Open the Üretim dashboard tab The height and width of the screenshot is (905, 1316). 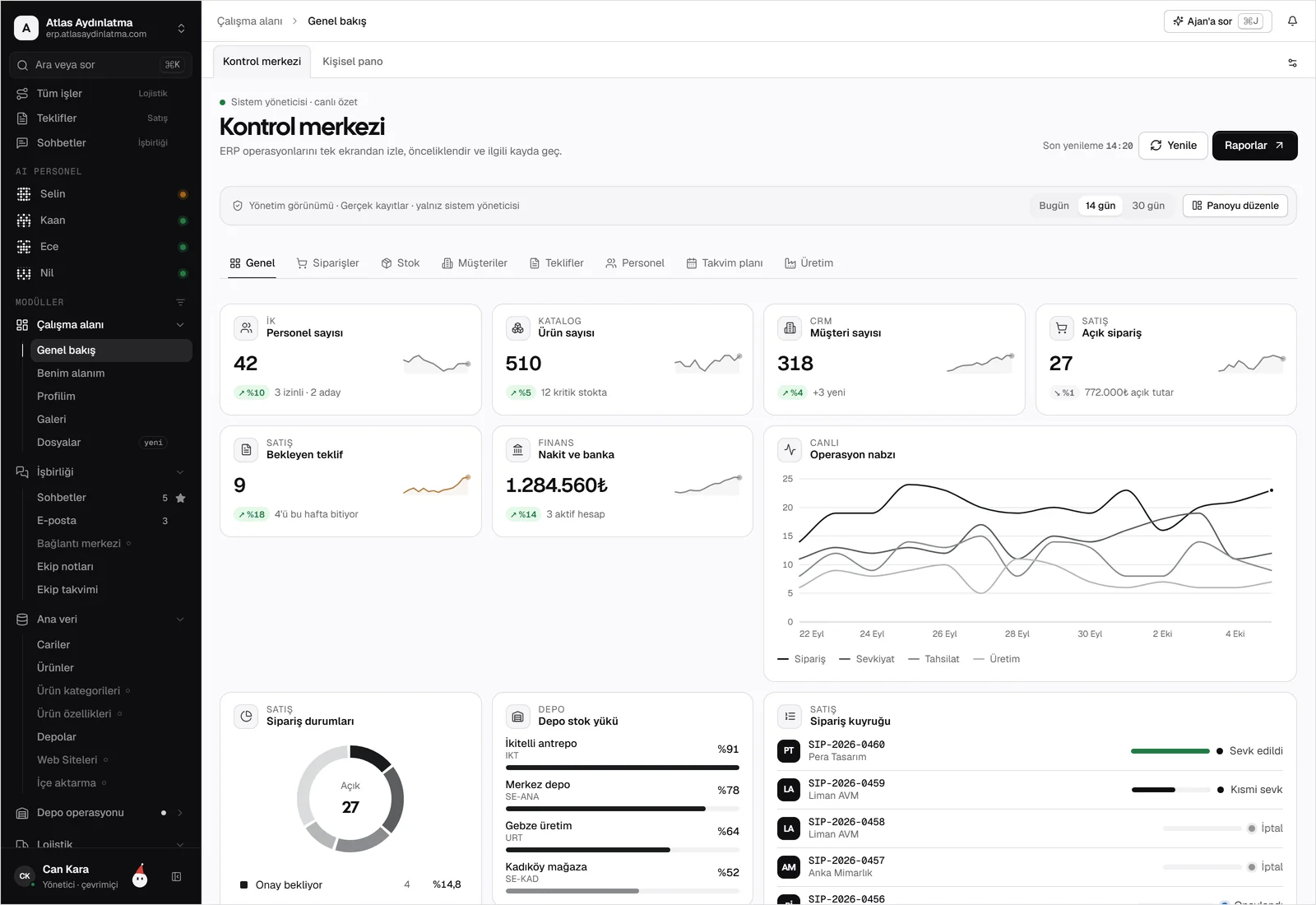coord(809,263)
